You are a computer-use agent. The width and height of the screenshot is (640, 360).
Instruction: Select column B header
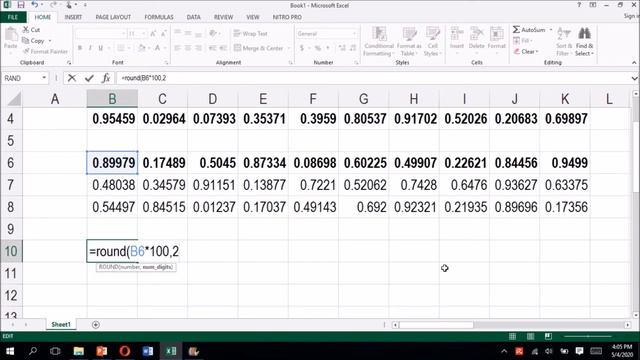(x=112, y=99)
